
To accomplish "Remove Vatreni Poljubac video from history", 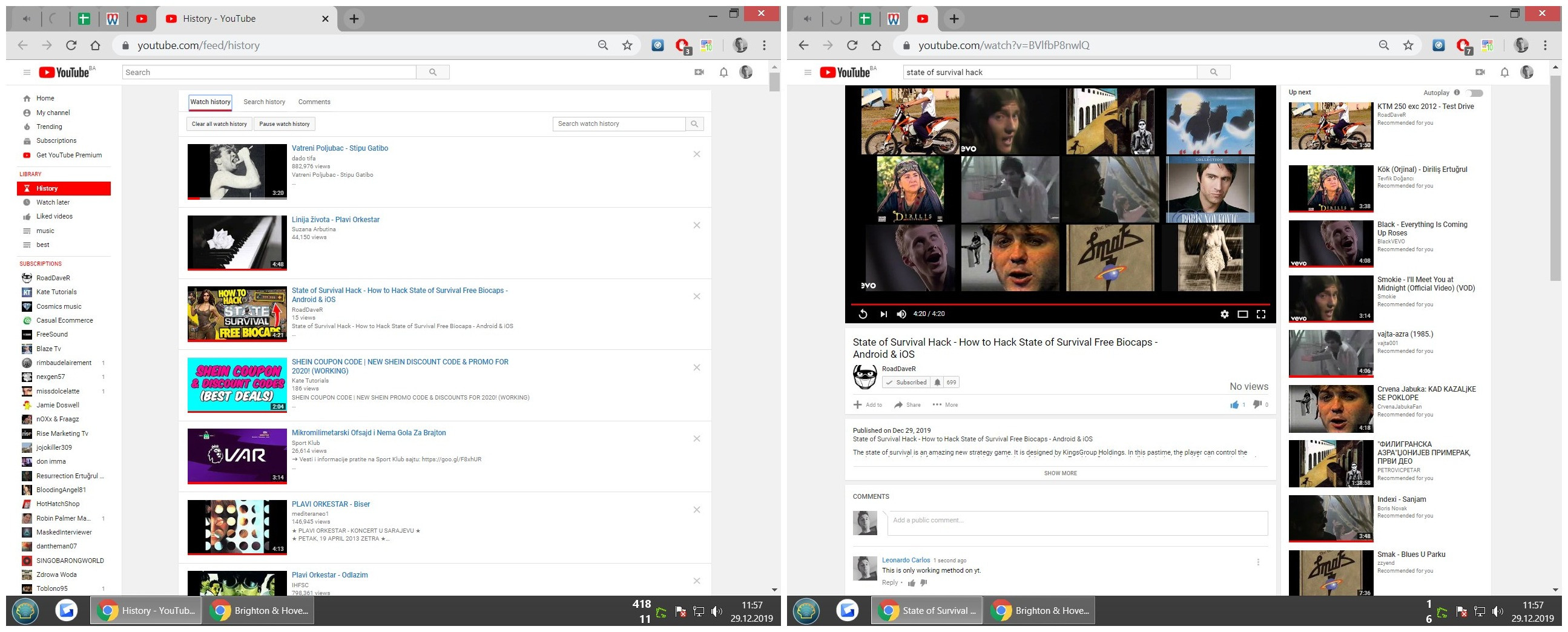I will coord(696,154).
